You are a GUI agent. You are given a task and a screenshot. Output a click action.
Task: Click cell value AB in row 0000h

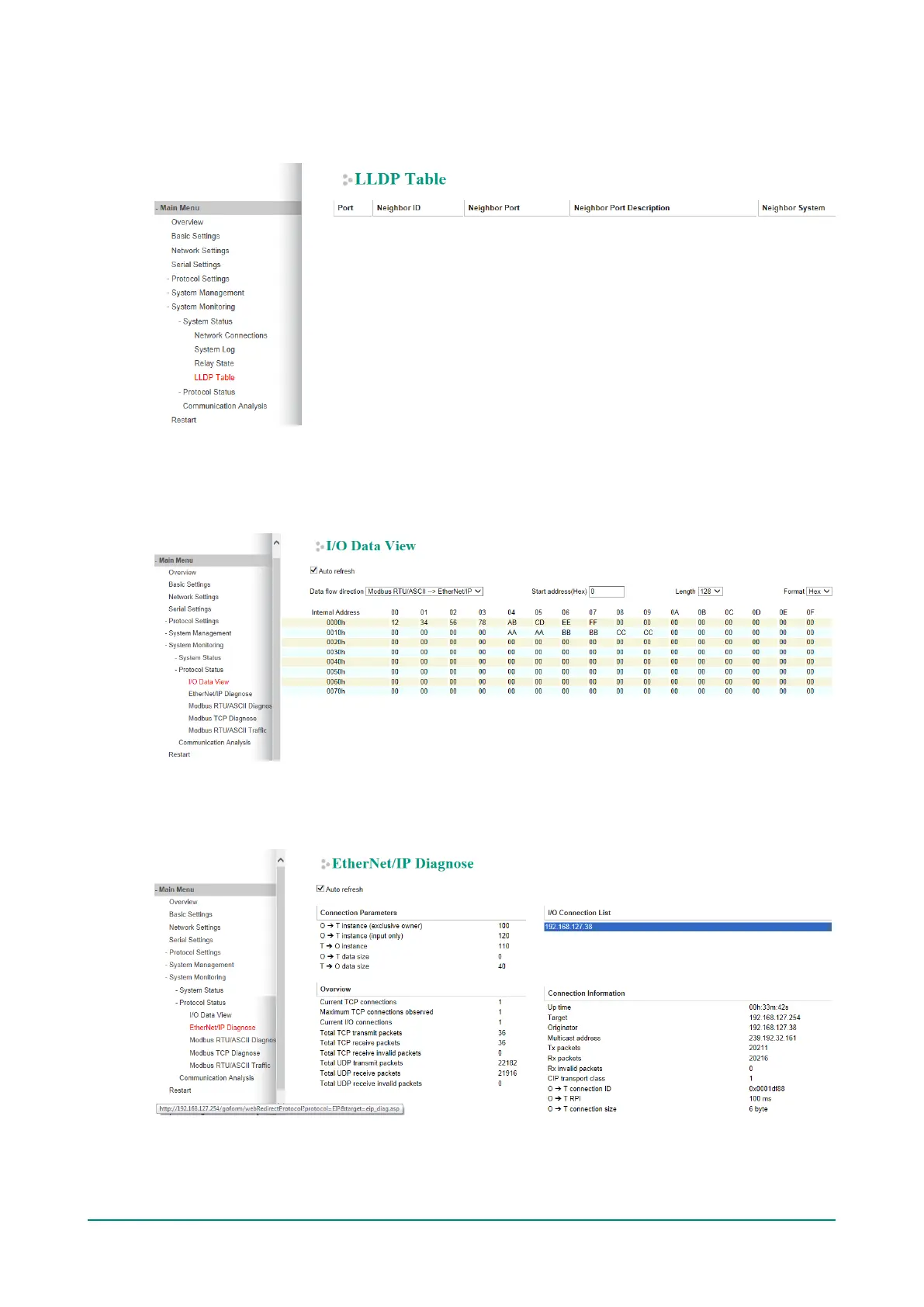(512, 622)
